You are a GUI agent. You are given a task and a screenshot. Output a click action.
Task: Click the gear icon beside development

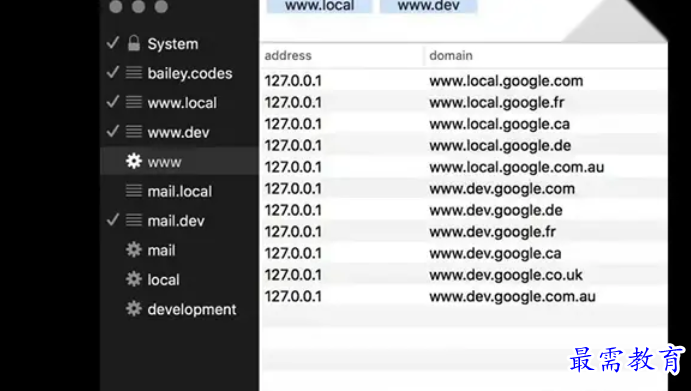[134, 309]
